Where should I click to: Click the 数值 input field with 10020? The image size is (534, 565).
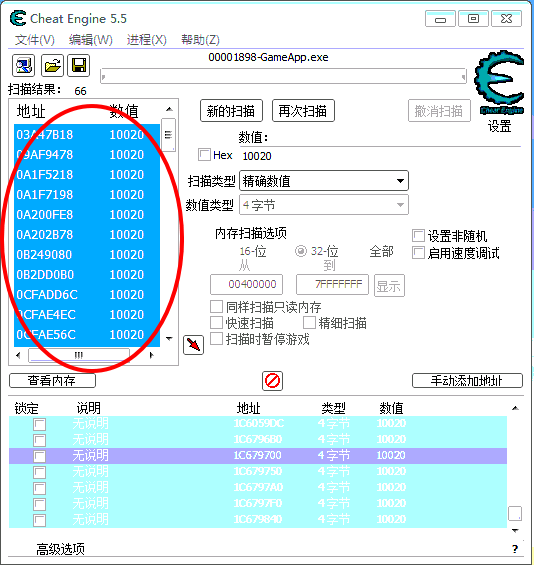381,156
